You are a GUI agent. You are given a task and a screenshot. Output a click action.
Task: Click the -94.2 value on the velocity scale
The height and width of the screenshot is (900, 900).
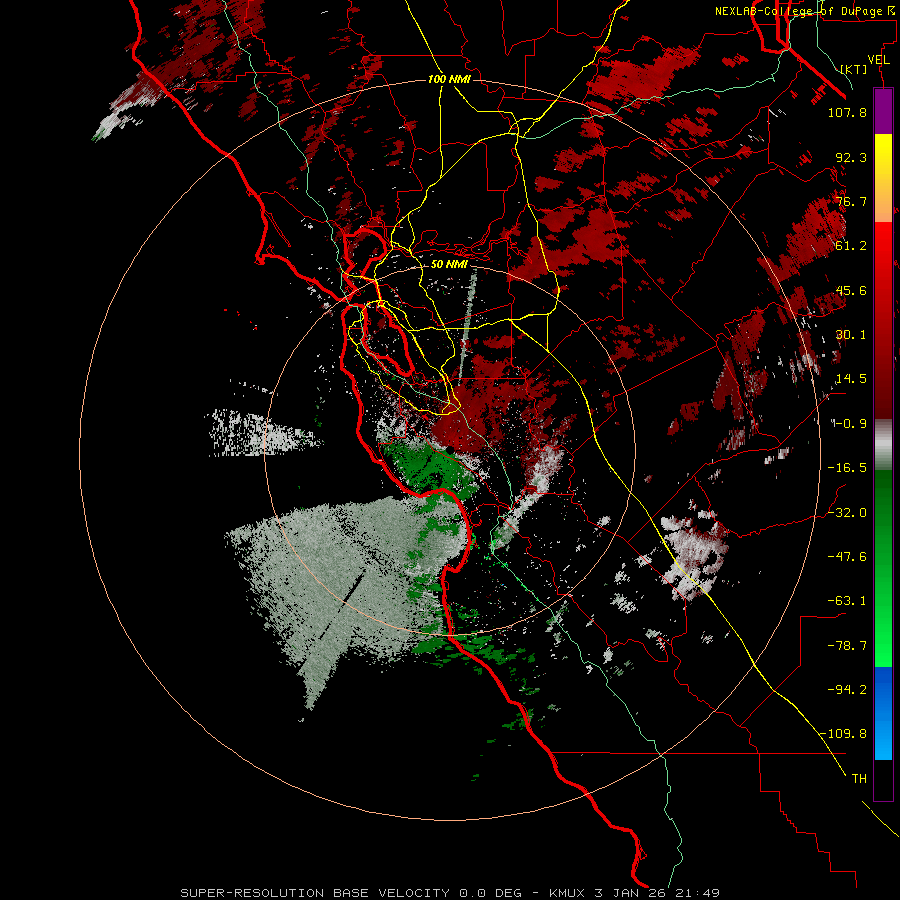click(x=847, y=690)
